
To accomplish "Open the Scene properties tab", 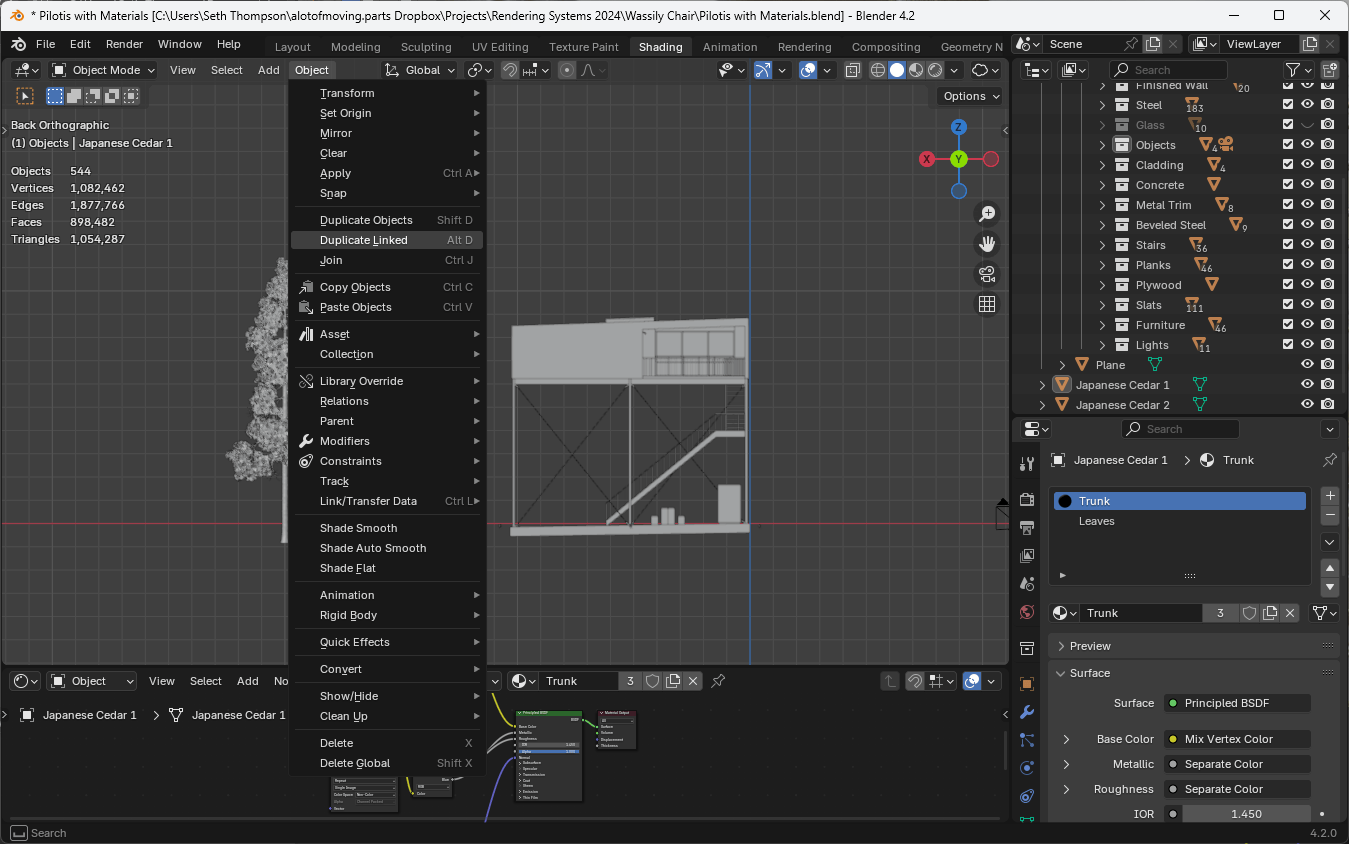I will click(x=1026, y=583).
